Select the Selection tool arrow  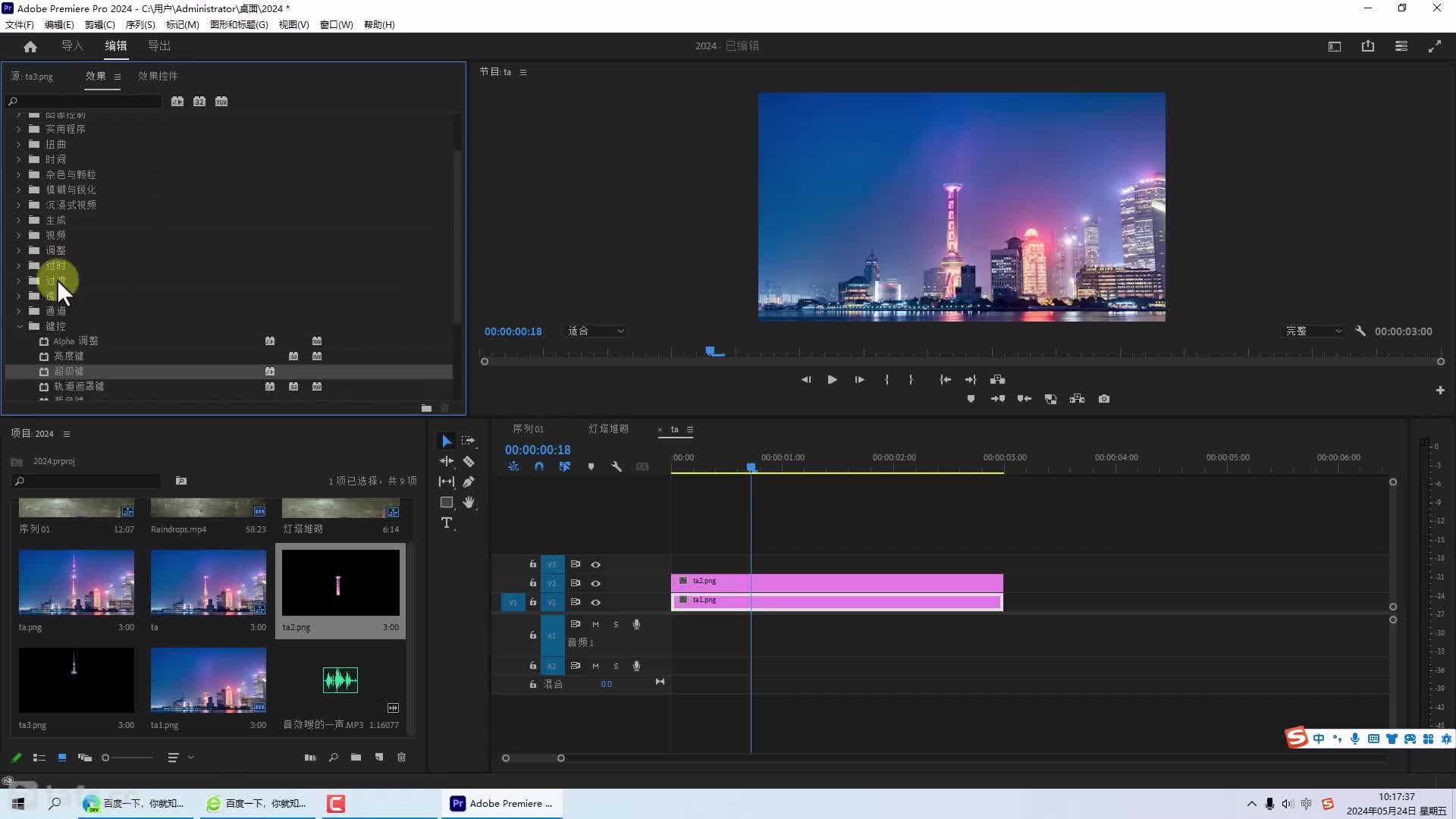(x=447, y=441)
